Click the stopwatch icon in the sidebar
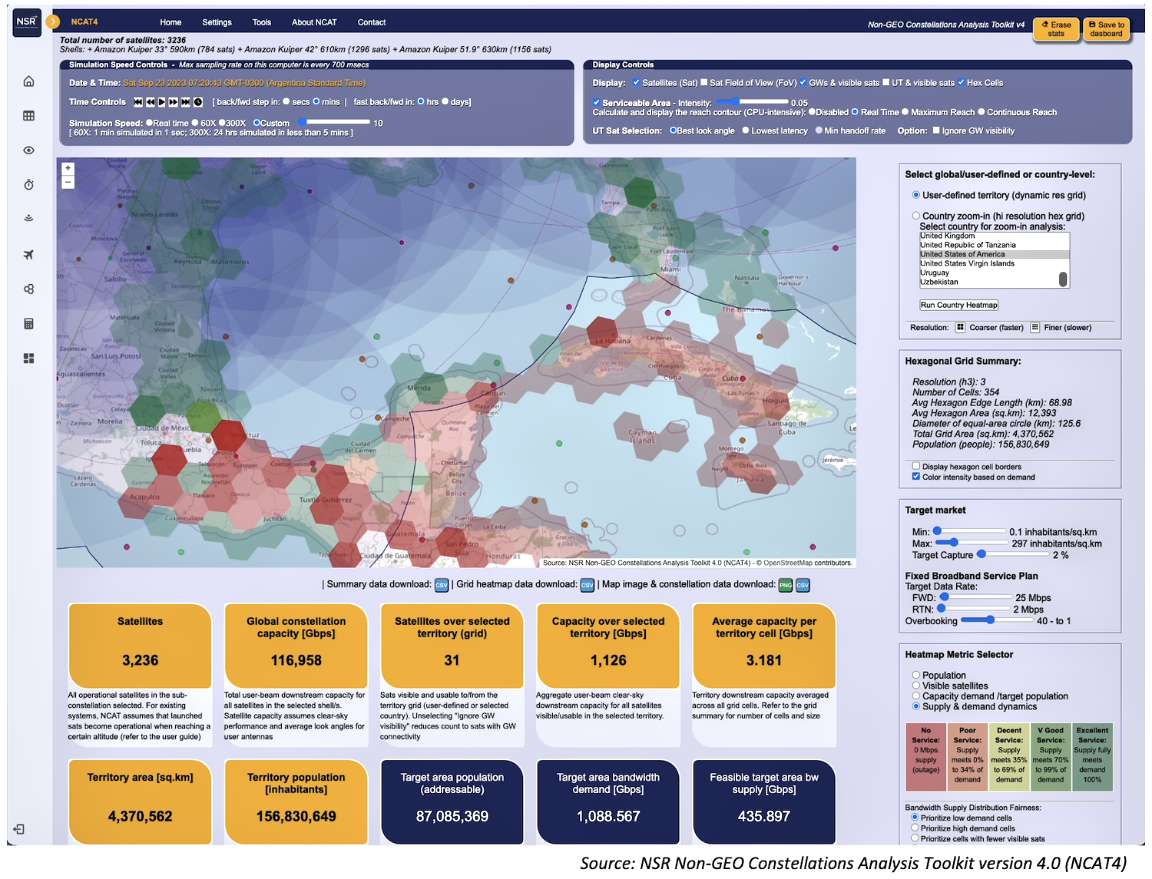Viewport: 1152px width, 879px height. [28, 184]
